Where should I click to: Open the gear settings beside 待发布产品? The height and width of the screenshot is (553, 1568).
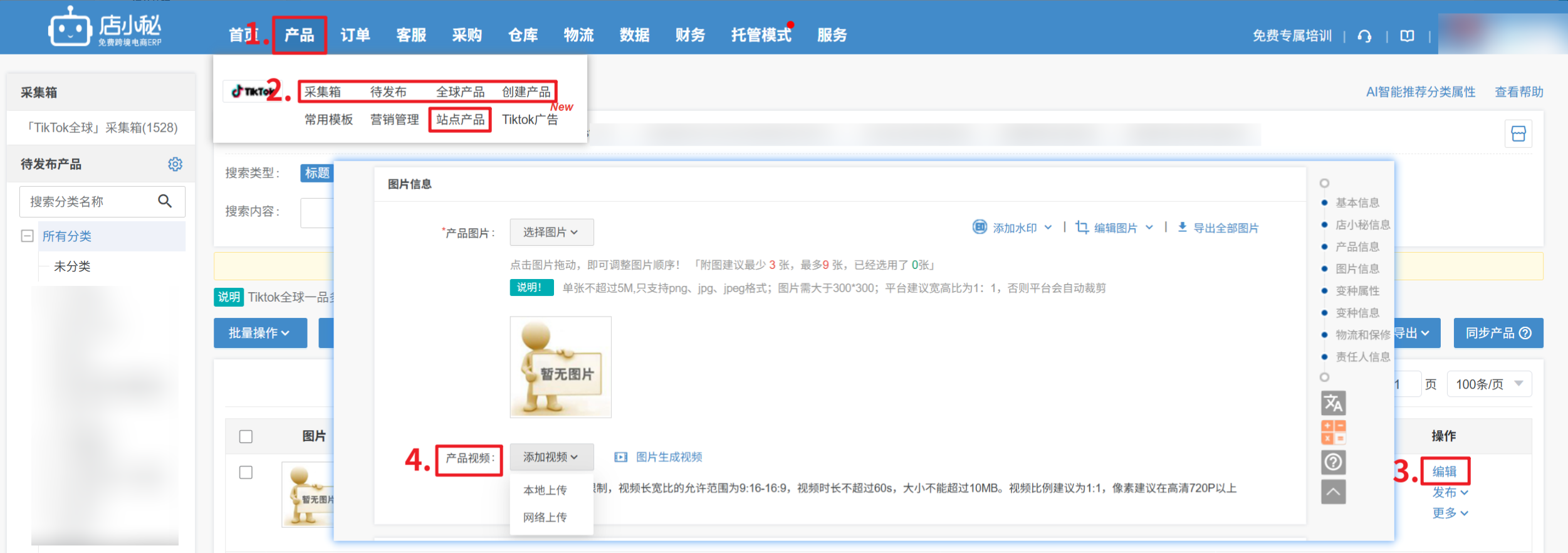click(x=175, y=164)
